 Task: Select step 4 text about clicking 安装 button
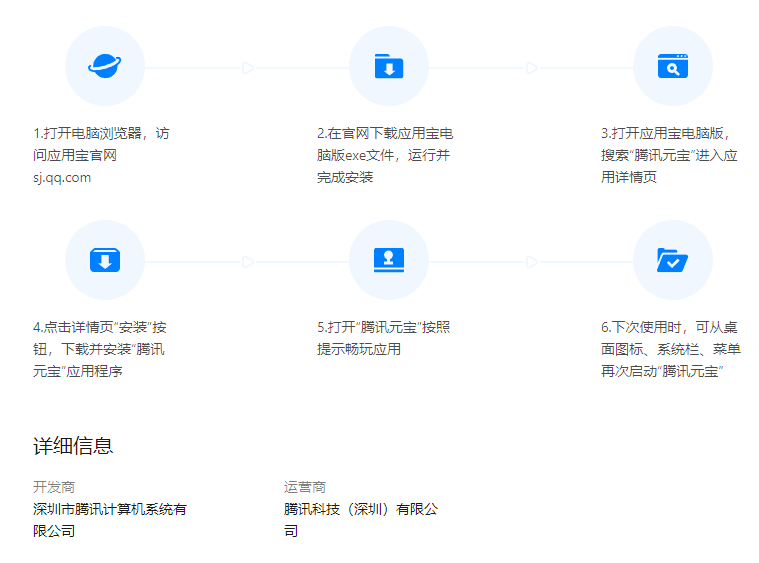pyautogui.click(x=100, y=349)
